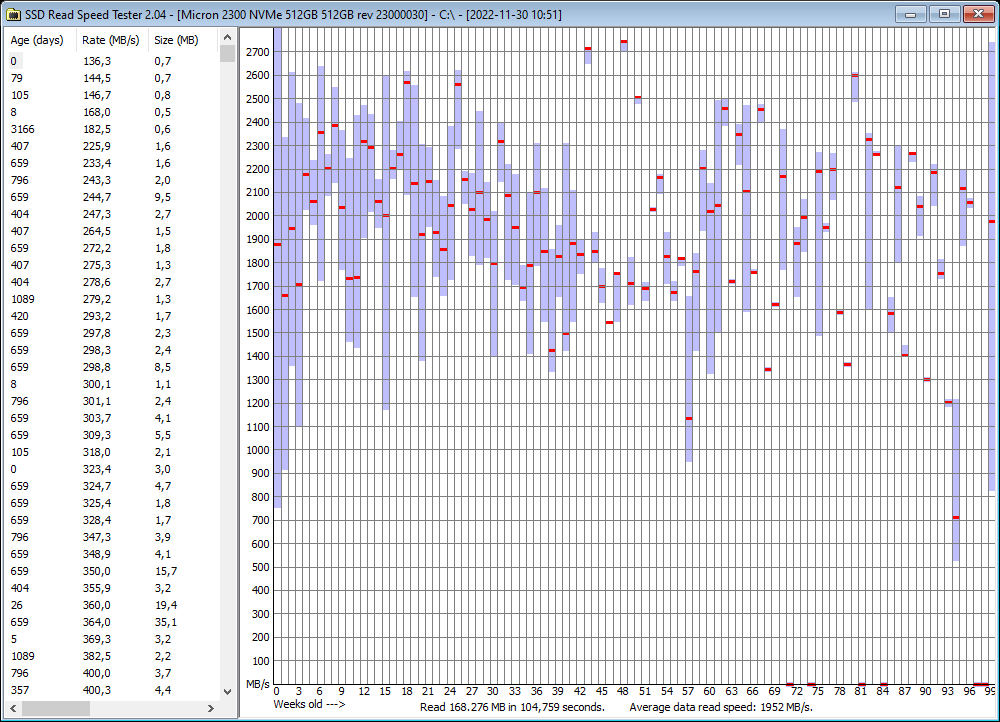Select the row with rate 275,3

point(112,265)
